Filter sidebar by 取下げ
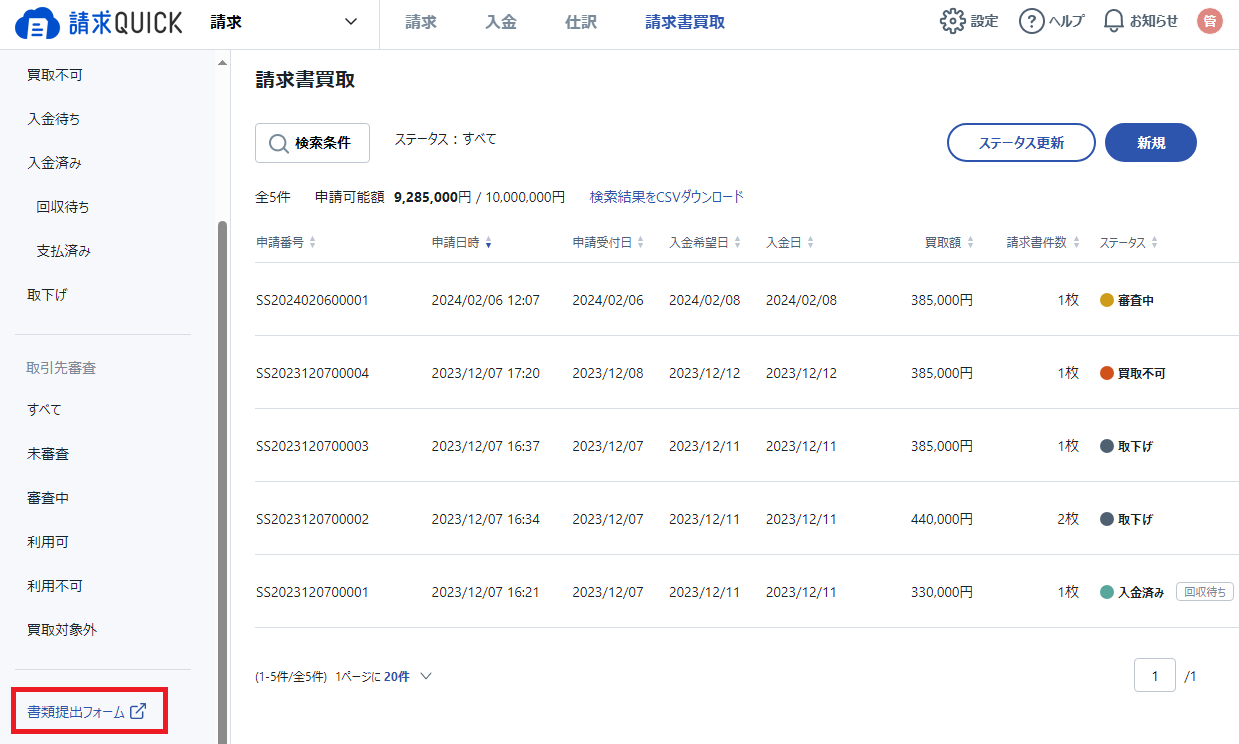Image resolution: width=1239 pixels, height=744 pixels. (x=47, y=295)
